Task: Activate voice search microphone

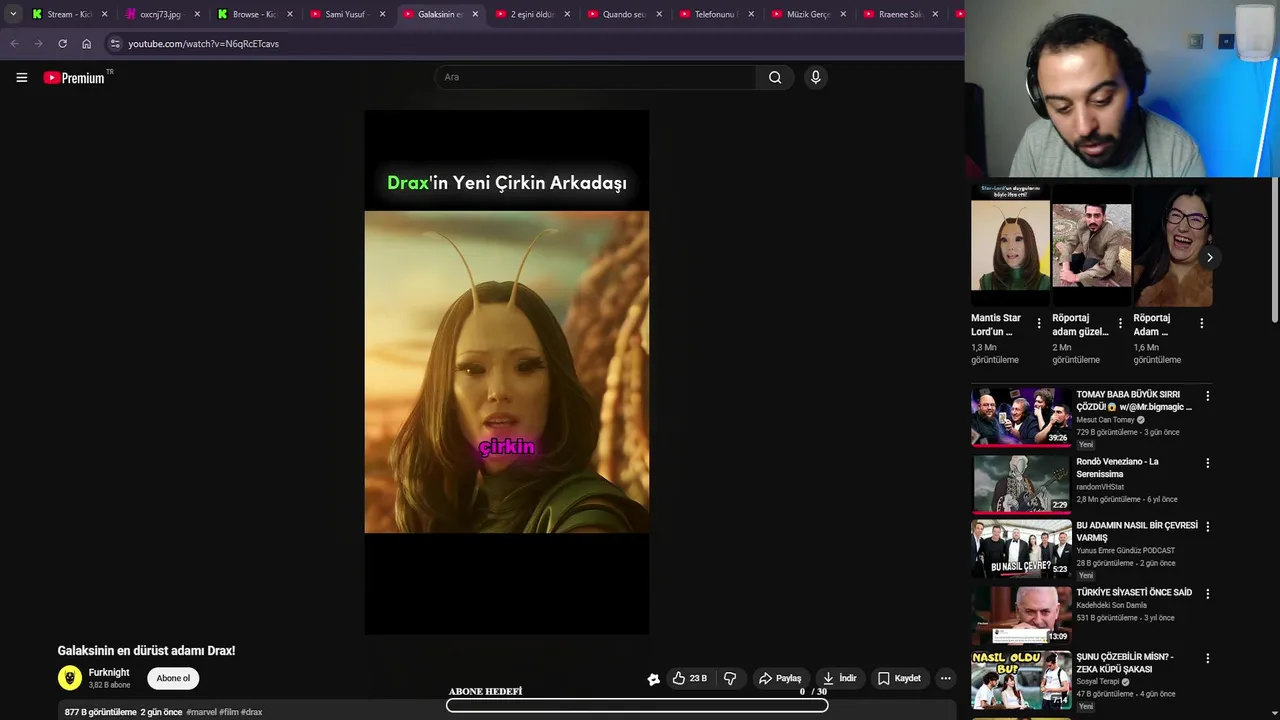Action: click(x=816, y=77)
